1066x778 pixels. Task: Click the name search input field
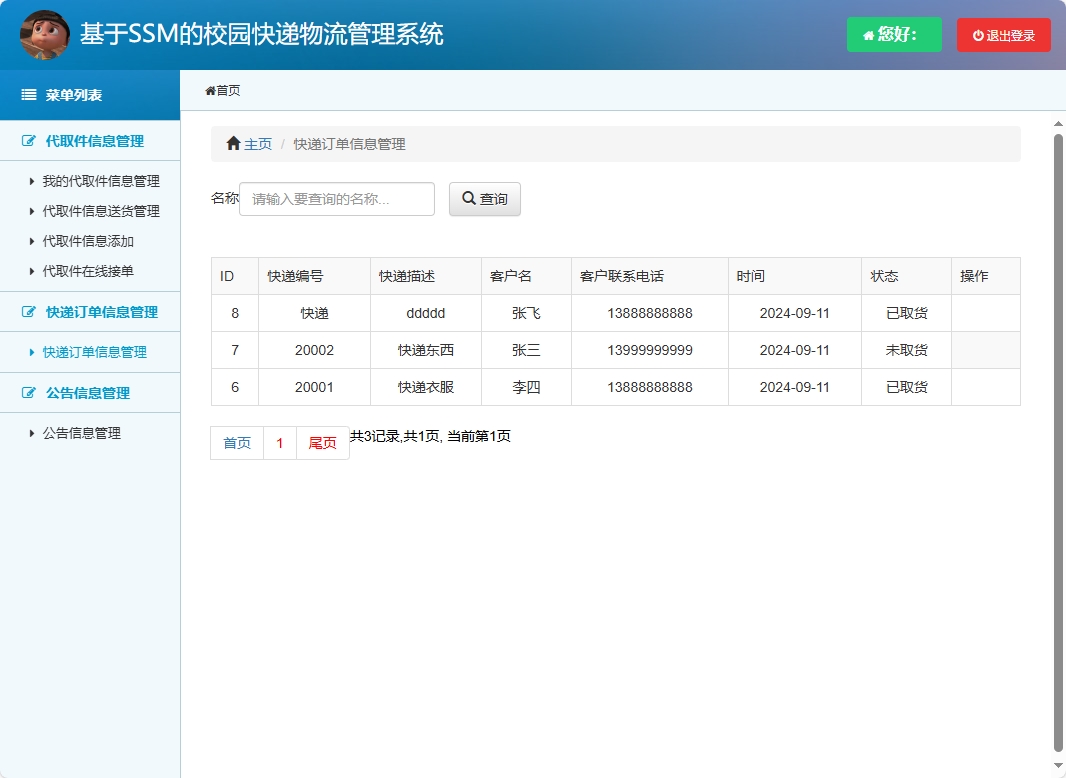click(336, 199)
